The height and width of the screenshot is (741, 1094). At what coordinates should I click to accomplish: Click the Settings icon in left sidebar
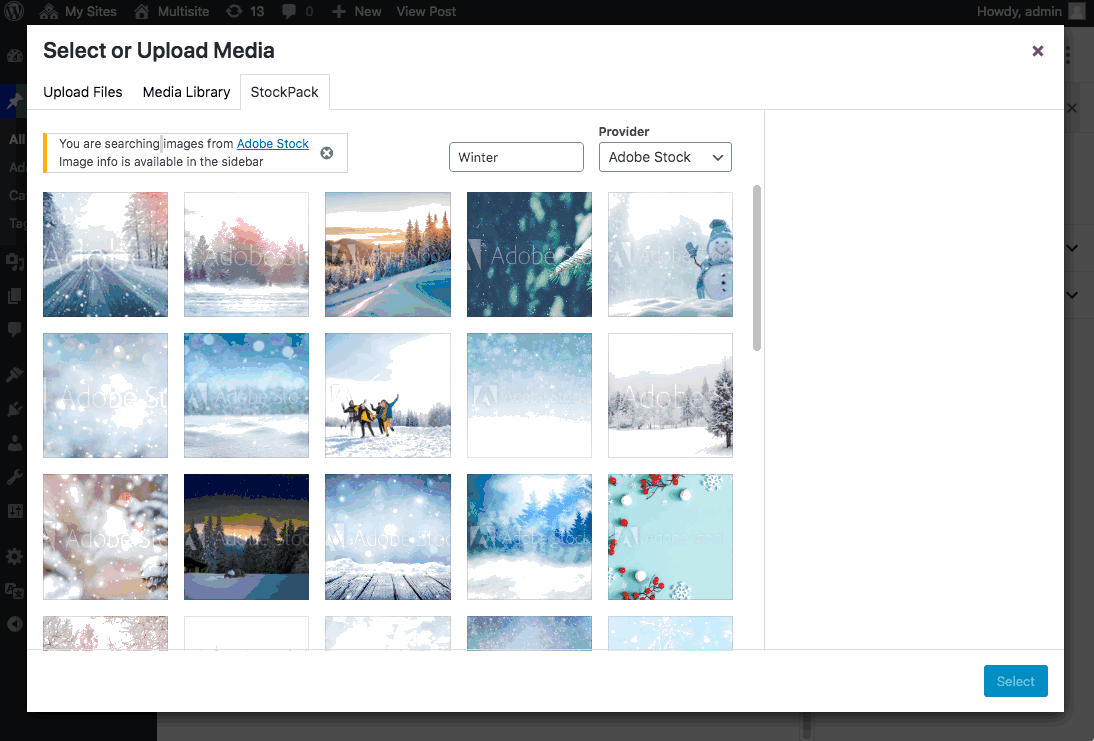click(x=14, y=556)
